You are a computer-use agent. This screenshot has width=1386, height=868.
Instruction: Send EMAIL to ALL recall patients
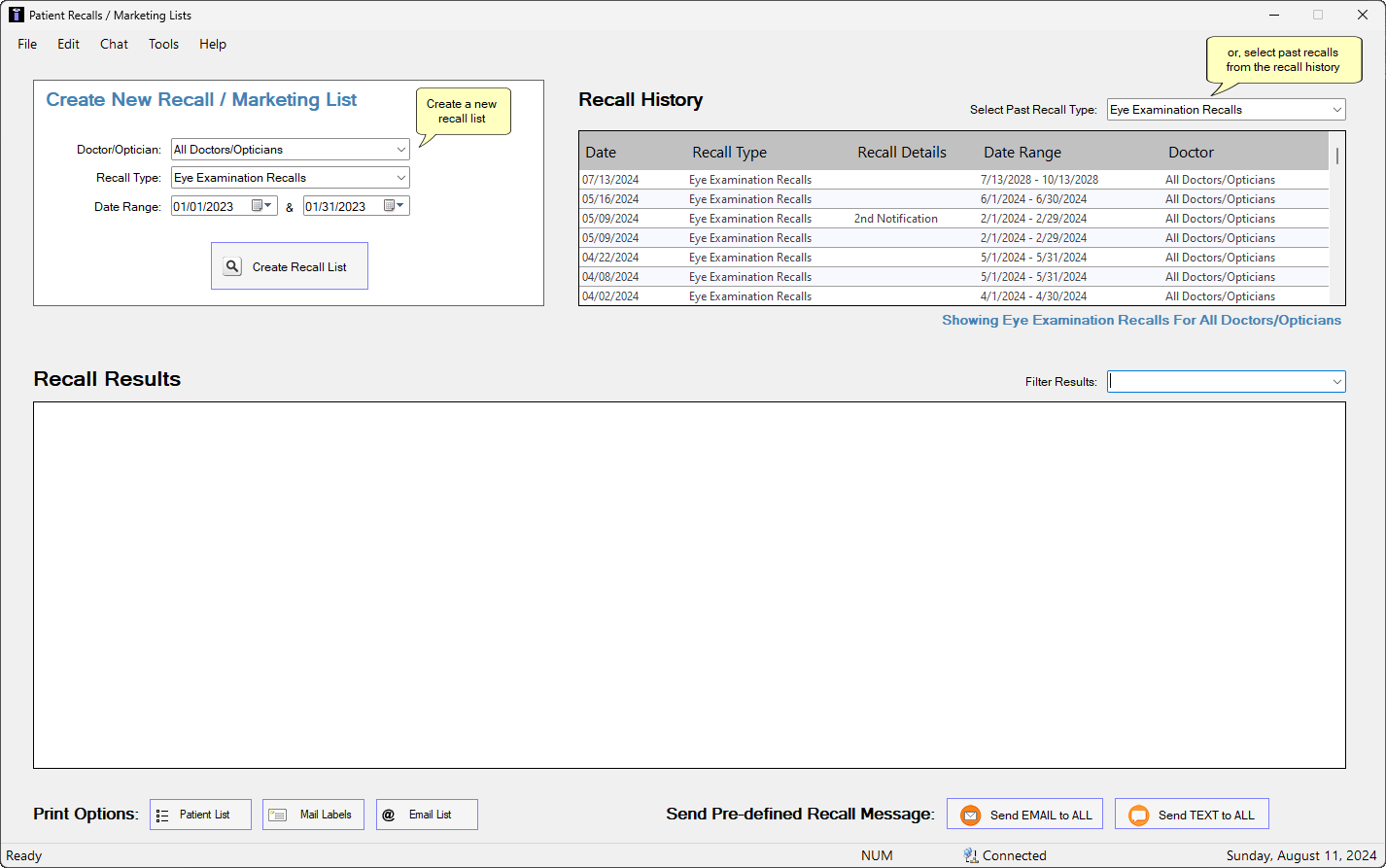tap(1024, 815)
